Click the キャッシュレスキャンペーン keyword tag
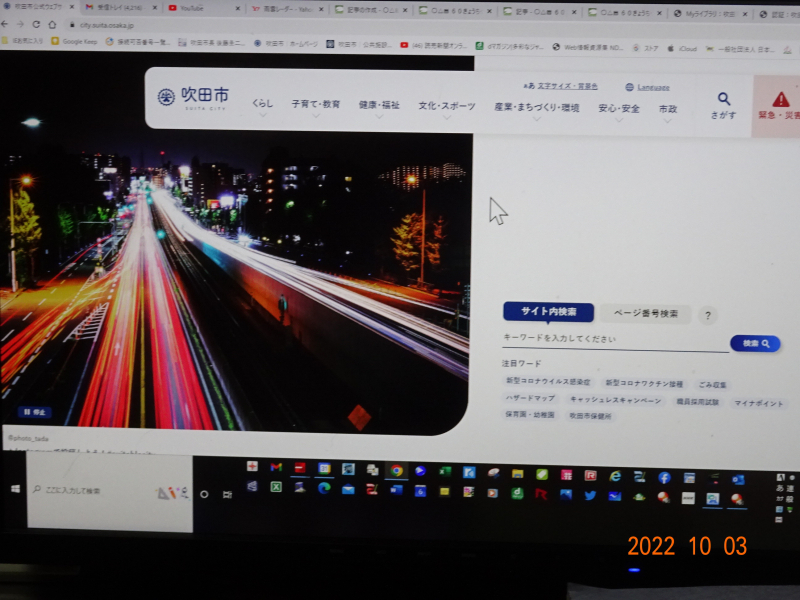 [615, 400]
